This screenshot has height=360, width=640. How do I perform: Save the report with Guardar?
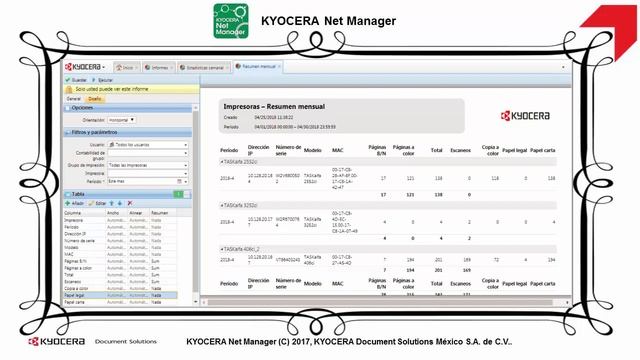coord(76,80)
